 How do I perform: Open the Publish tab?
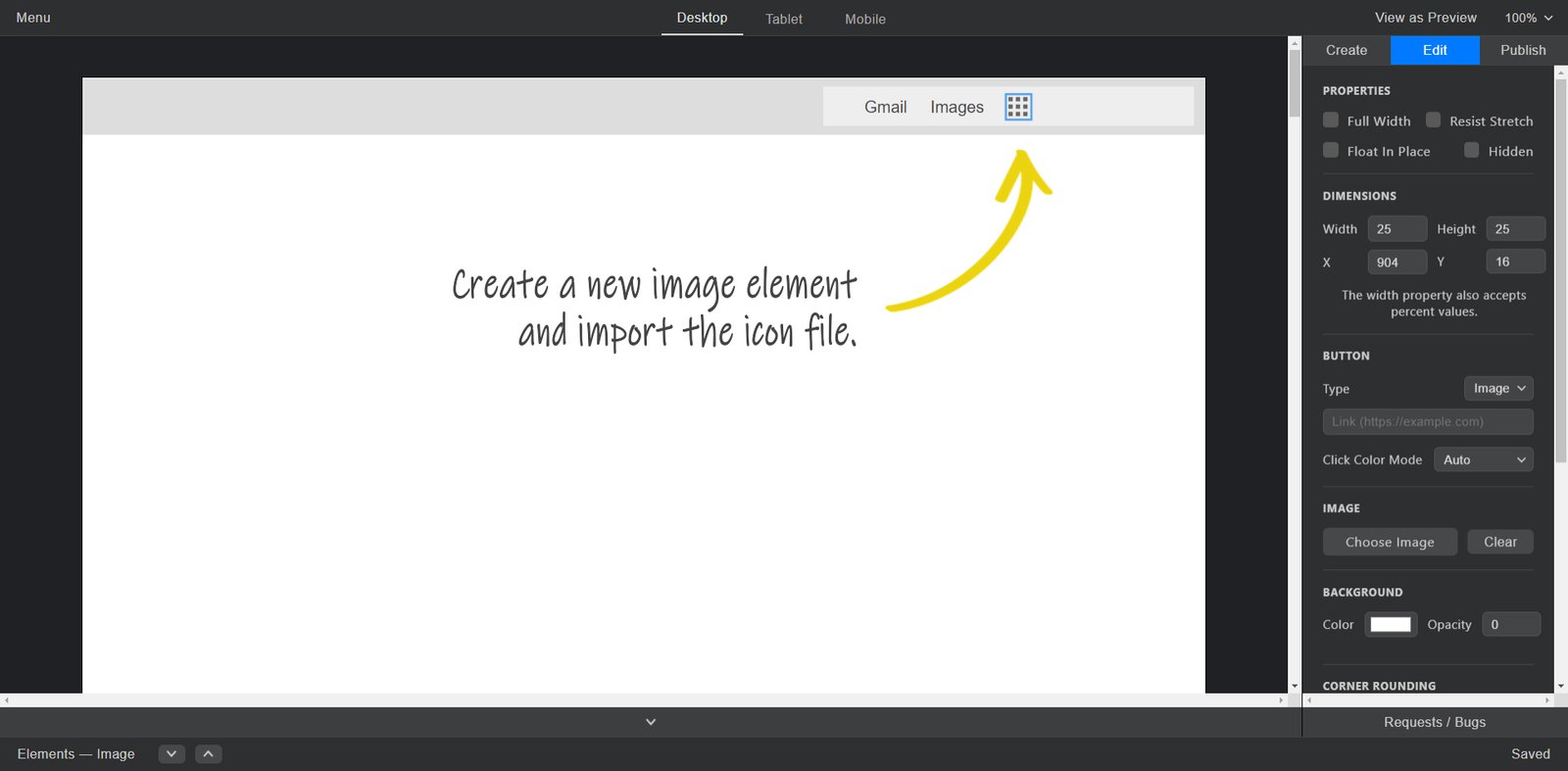tap(1523, 50)
